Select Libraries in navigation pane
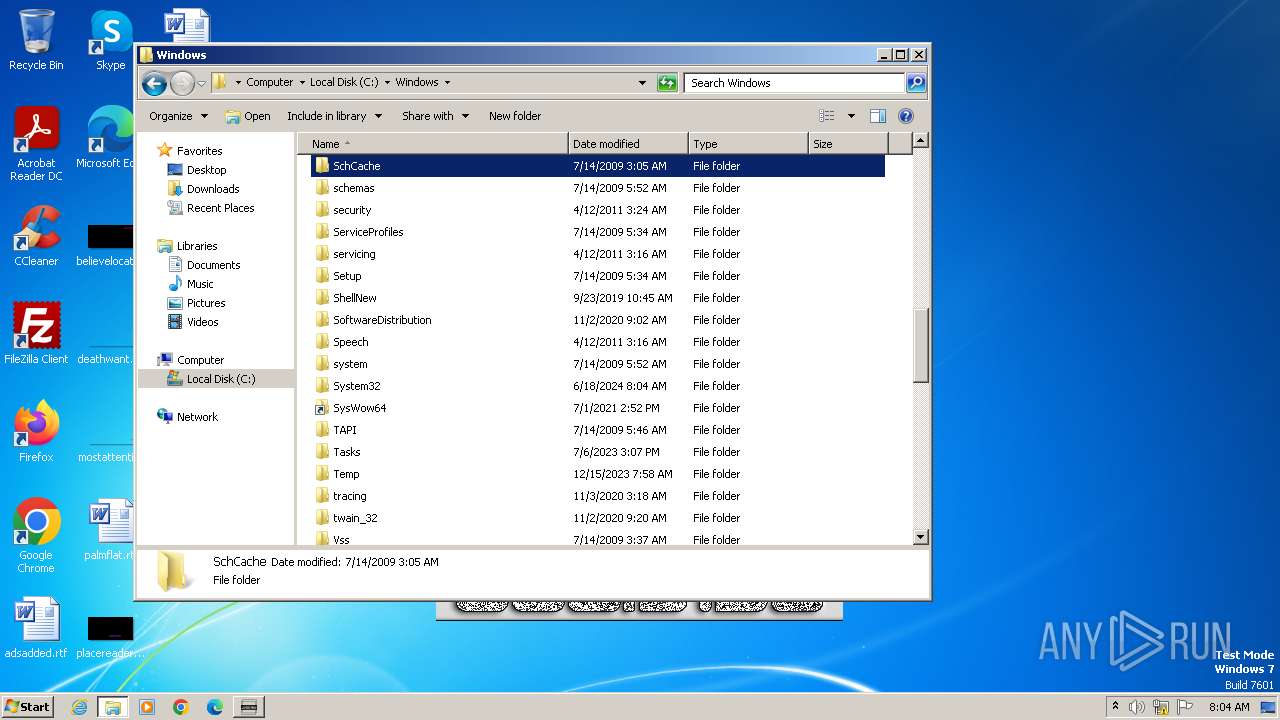Screen dimensions: 1280x720 tap(197, 246)
